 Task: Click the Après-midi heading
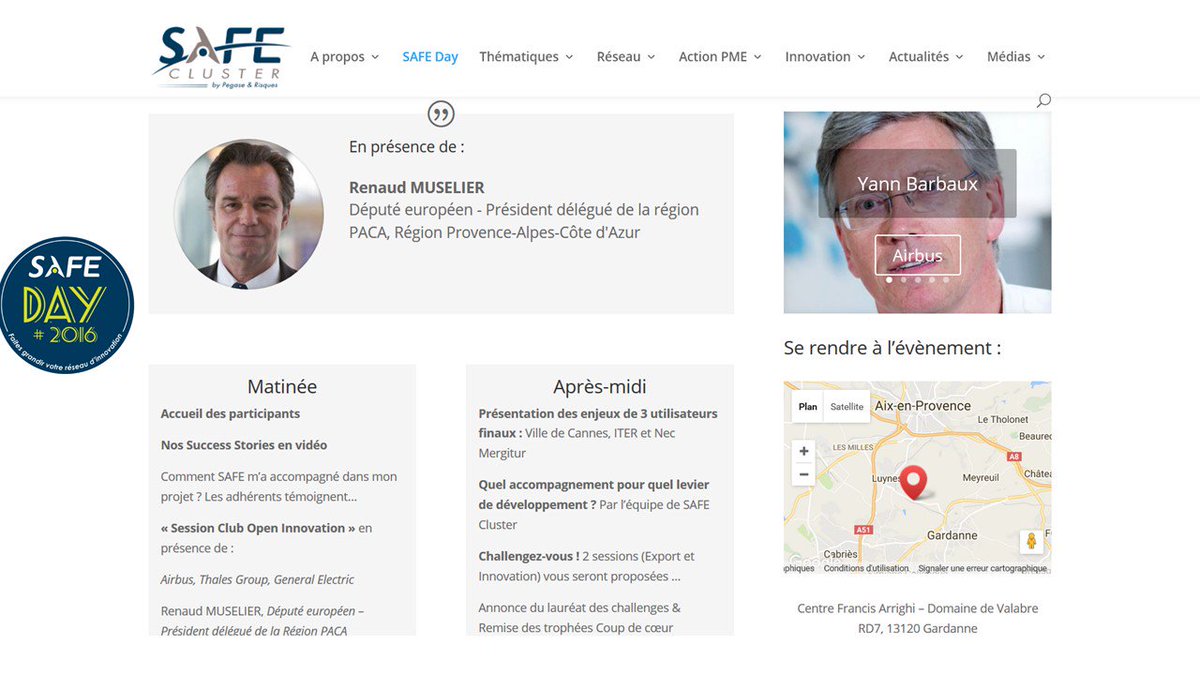click(600, 386)
